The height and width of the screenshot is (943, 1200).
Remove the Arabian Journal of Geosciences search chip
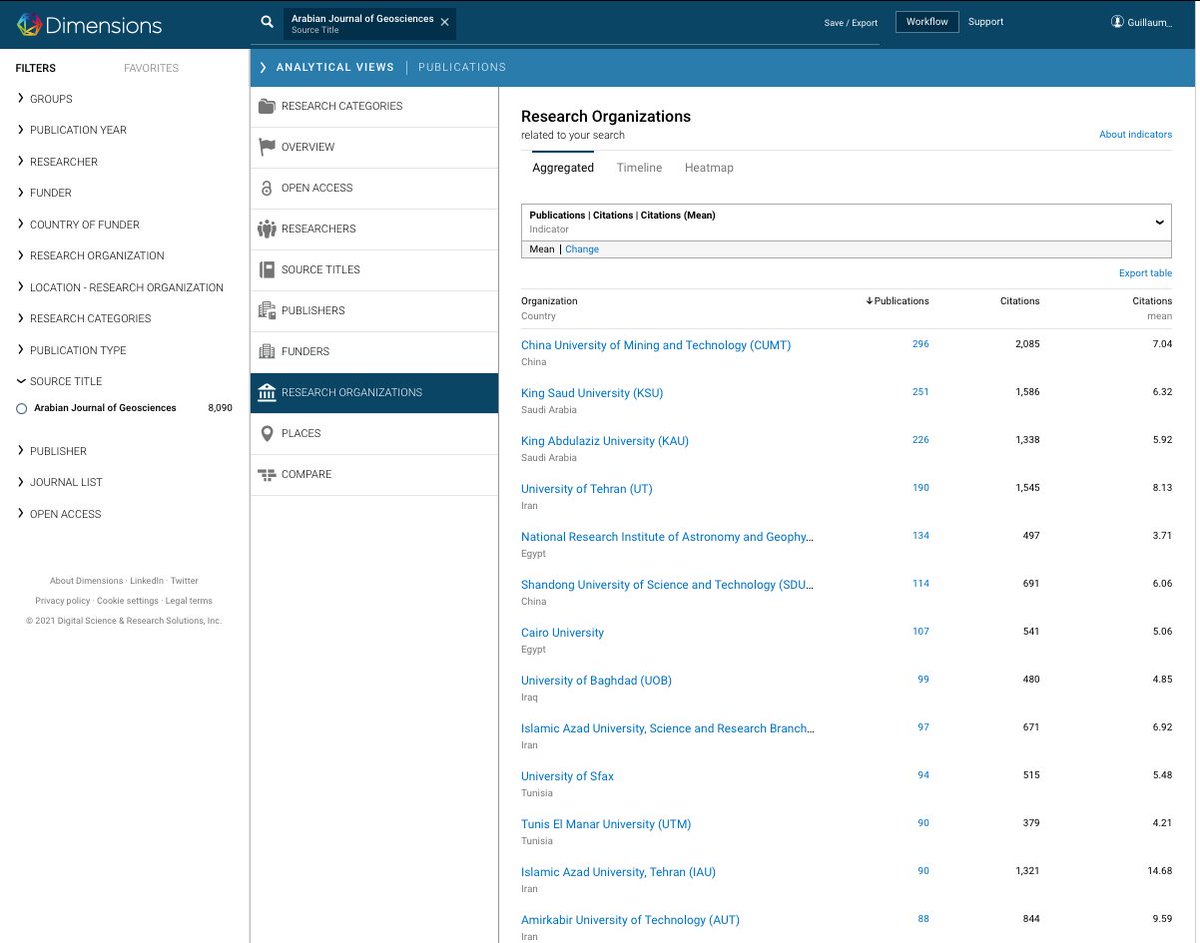445,22
